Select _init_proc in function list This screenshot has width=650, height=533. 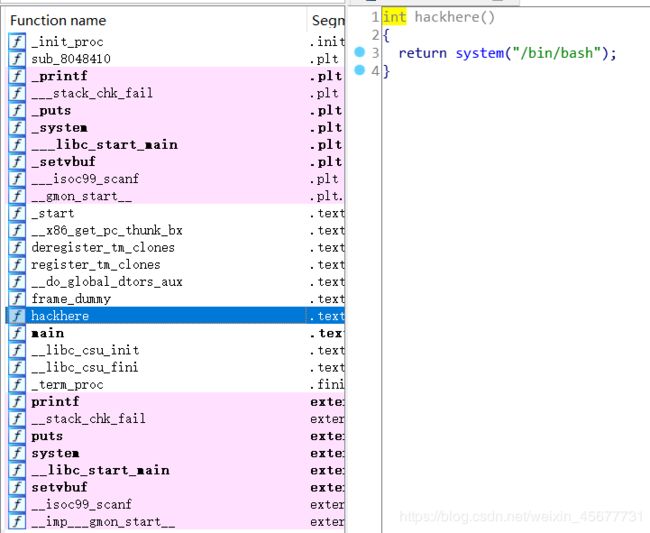point(176,41)
